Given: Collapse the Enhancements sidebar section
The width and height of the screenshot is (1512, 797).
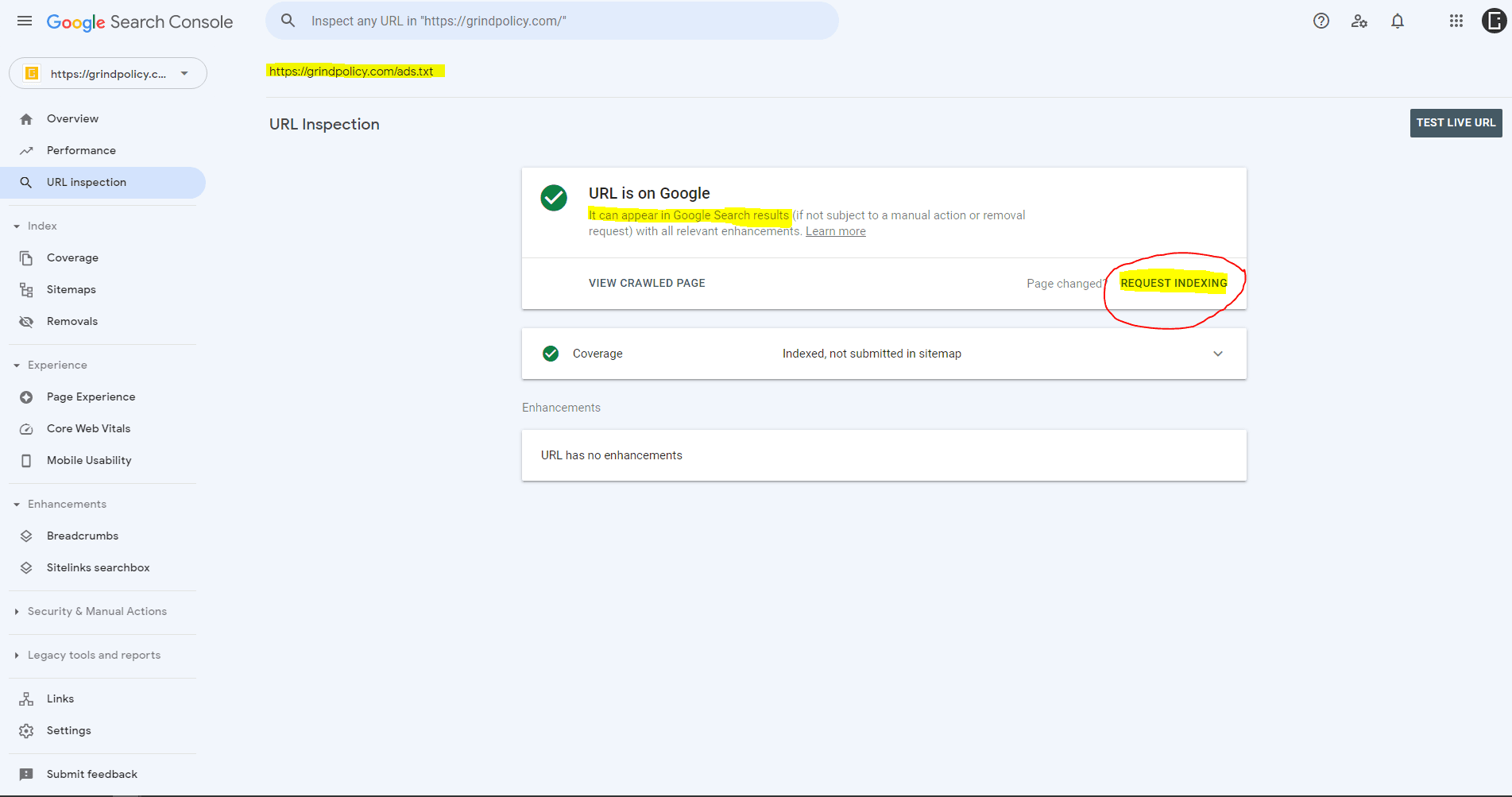Looking at the screenshot, I should [x=17, y=505].
